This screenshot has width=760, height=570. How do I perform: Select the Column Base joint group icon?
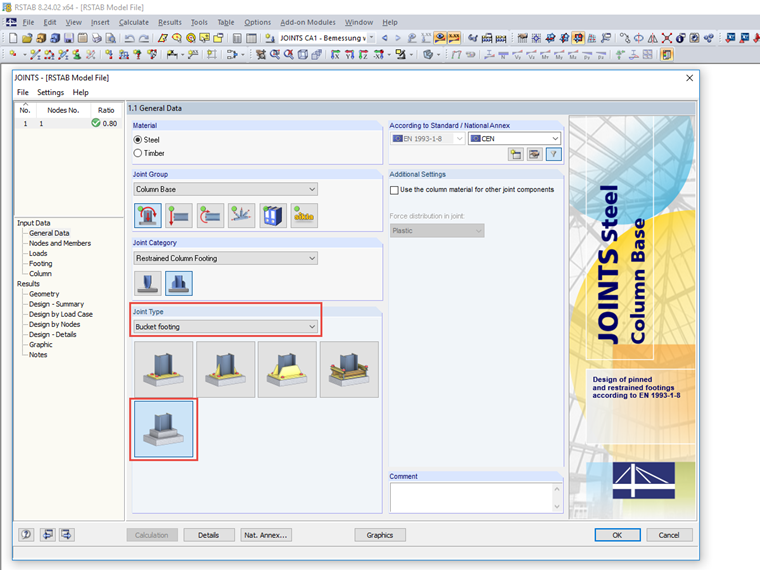pyautogui.click(x=148, y=216)
